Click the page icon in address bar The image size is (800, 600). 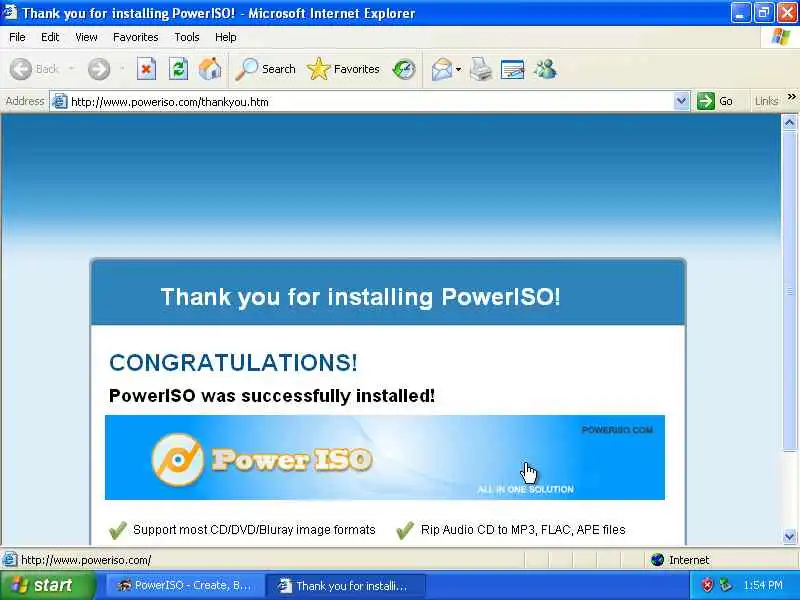click(x=60, y=102)
